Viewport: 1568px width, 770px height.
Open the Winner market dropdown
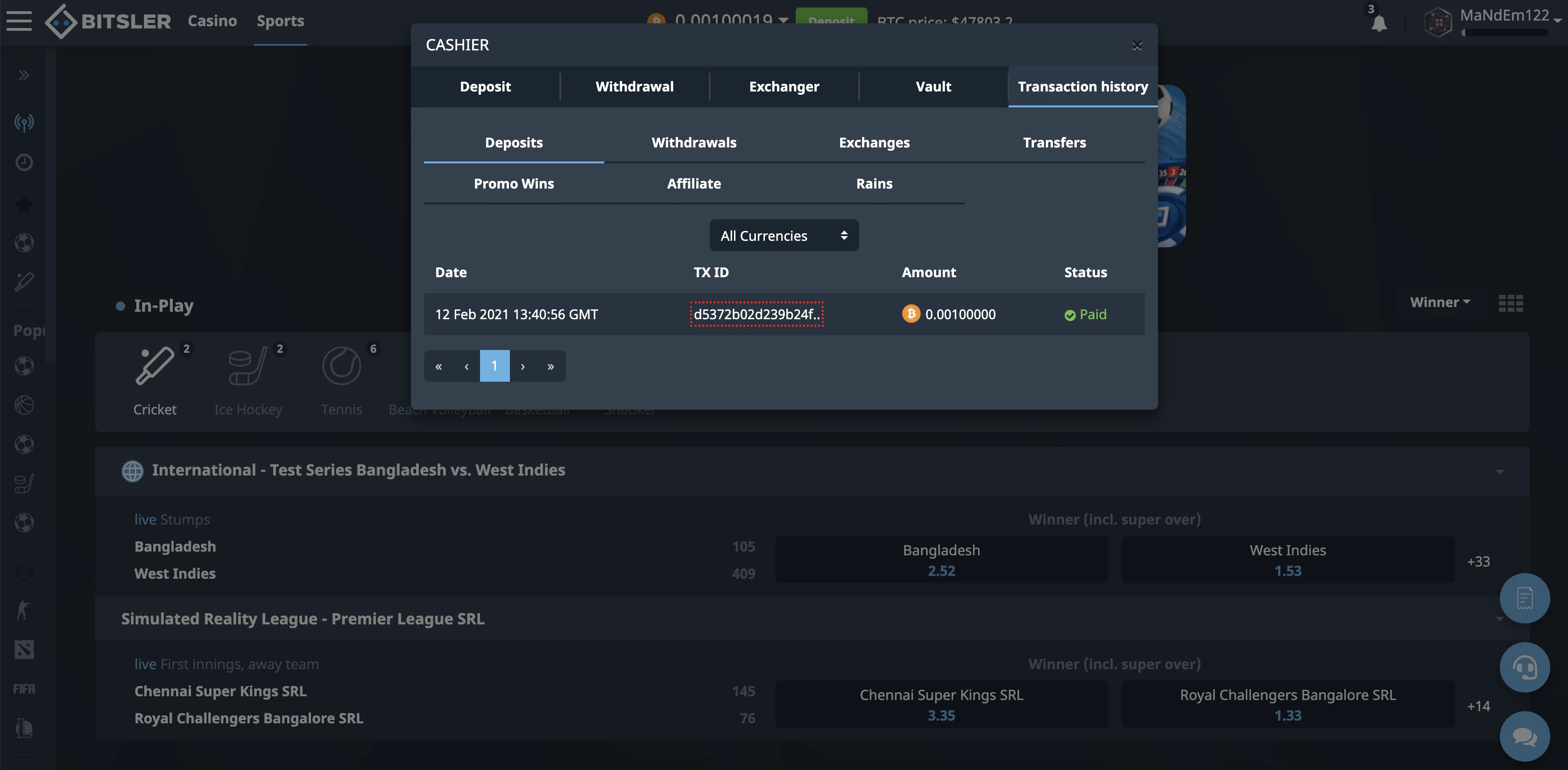tap(1440, 302)
